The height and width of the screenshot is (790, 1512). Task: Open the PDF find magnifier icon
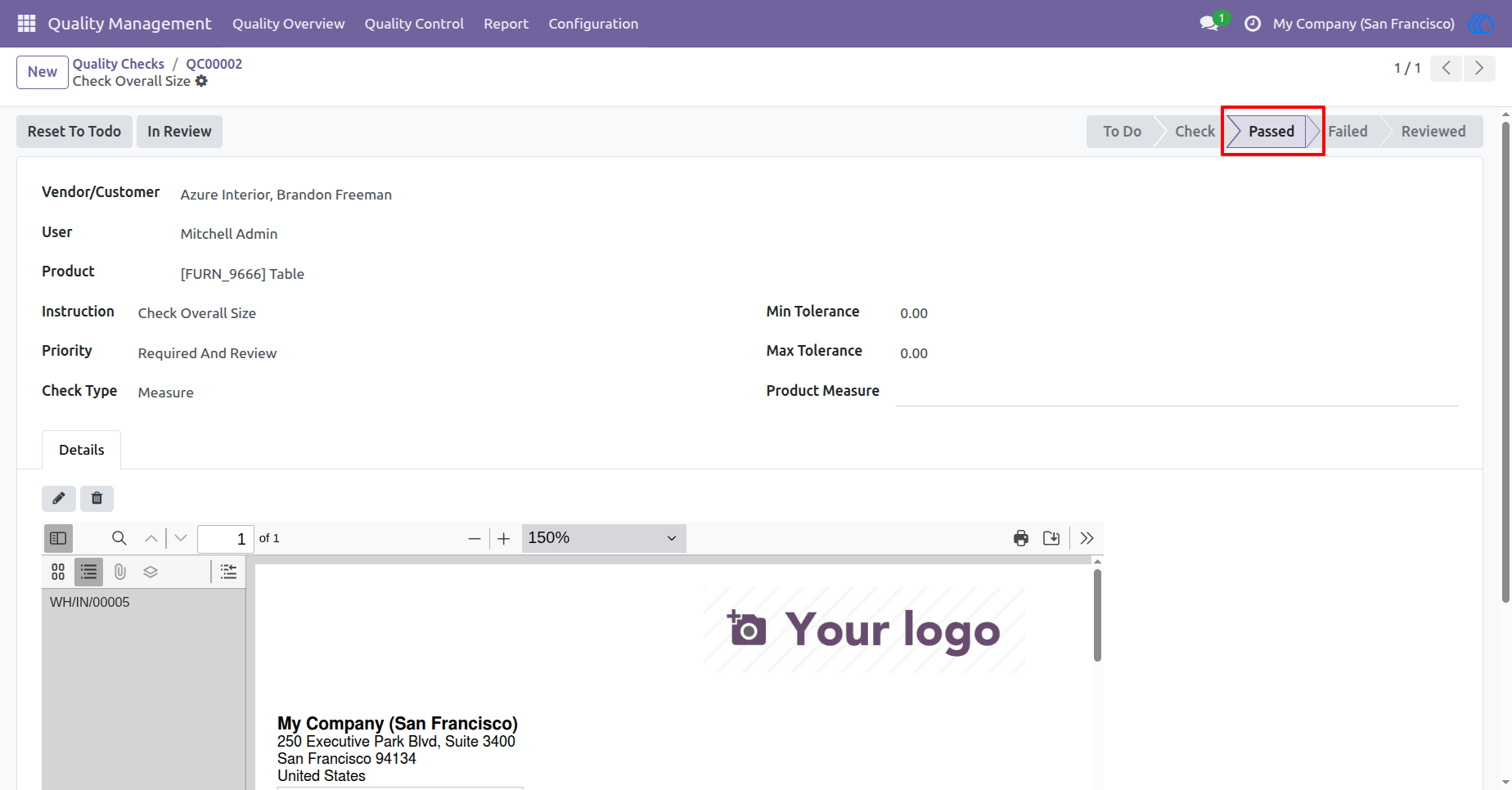pyautogui.click(x=119, y=538)
